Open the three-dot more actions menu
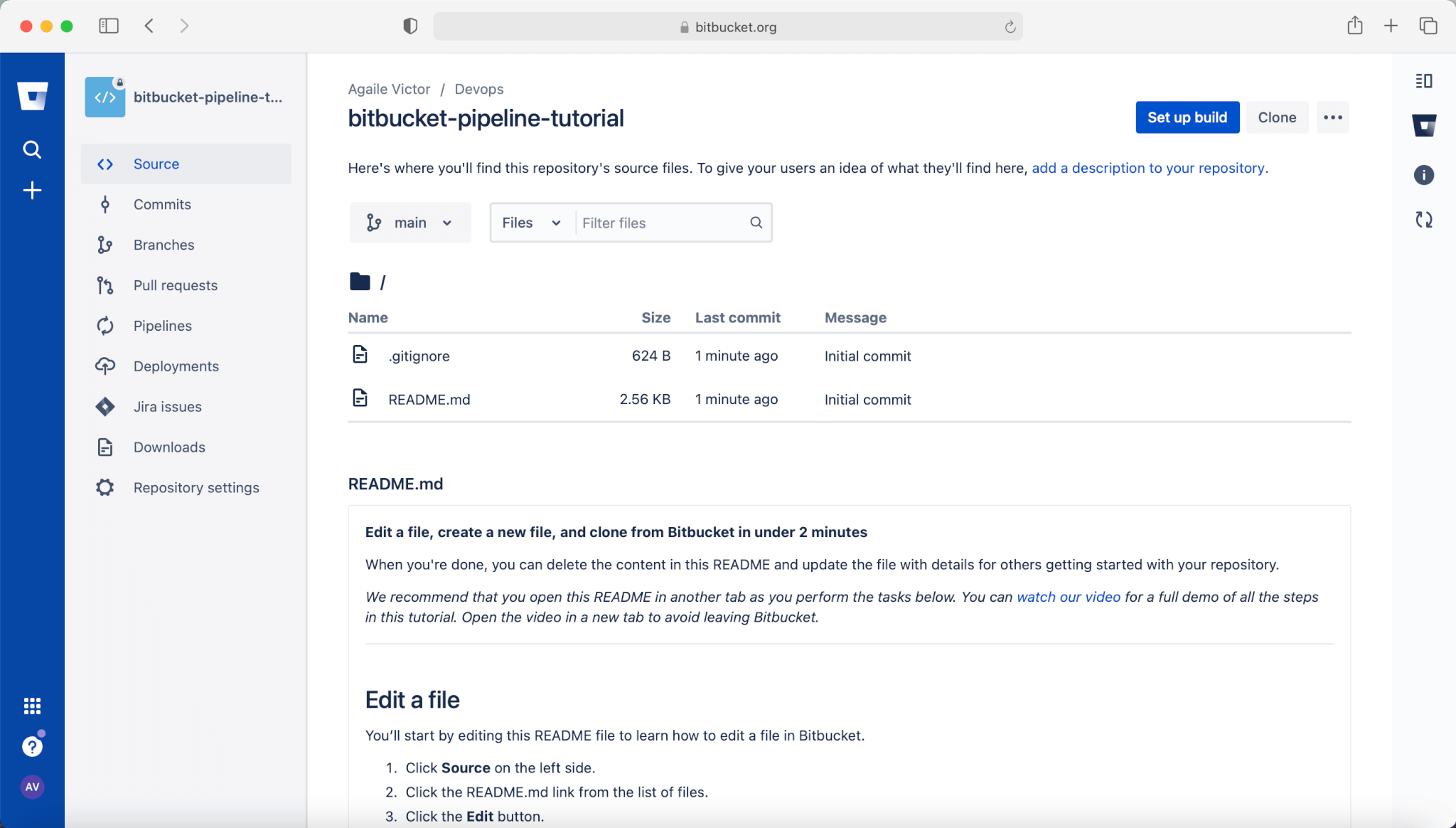The width and height of the screenshot is (1456, 828). pos(1333,117)
